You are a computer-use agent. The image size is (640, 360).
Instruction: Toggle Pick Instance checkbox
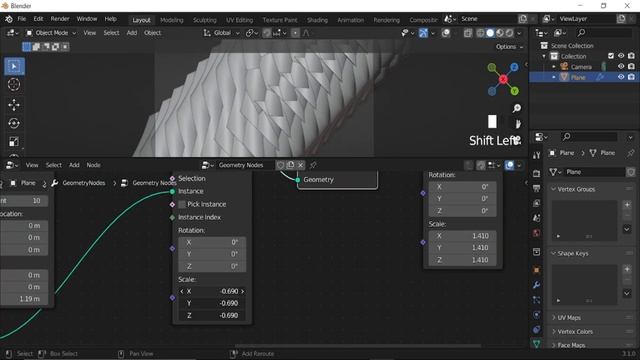coord(182,204)
